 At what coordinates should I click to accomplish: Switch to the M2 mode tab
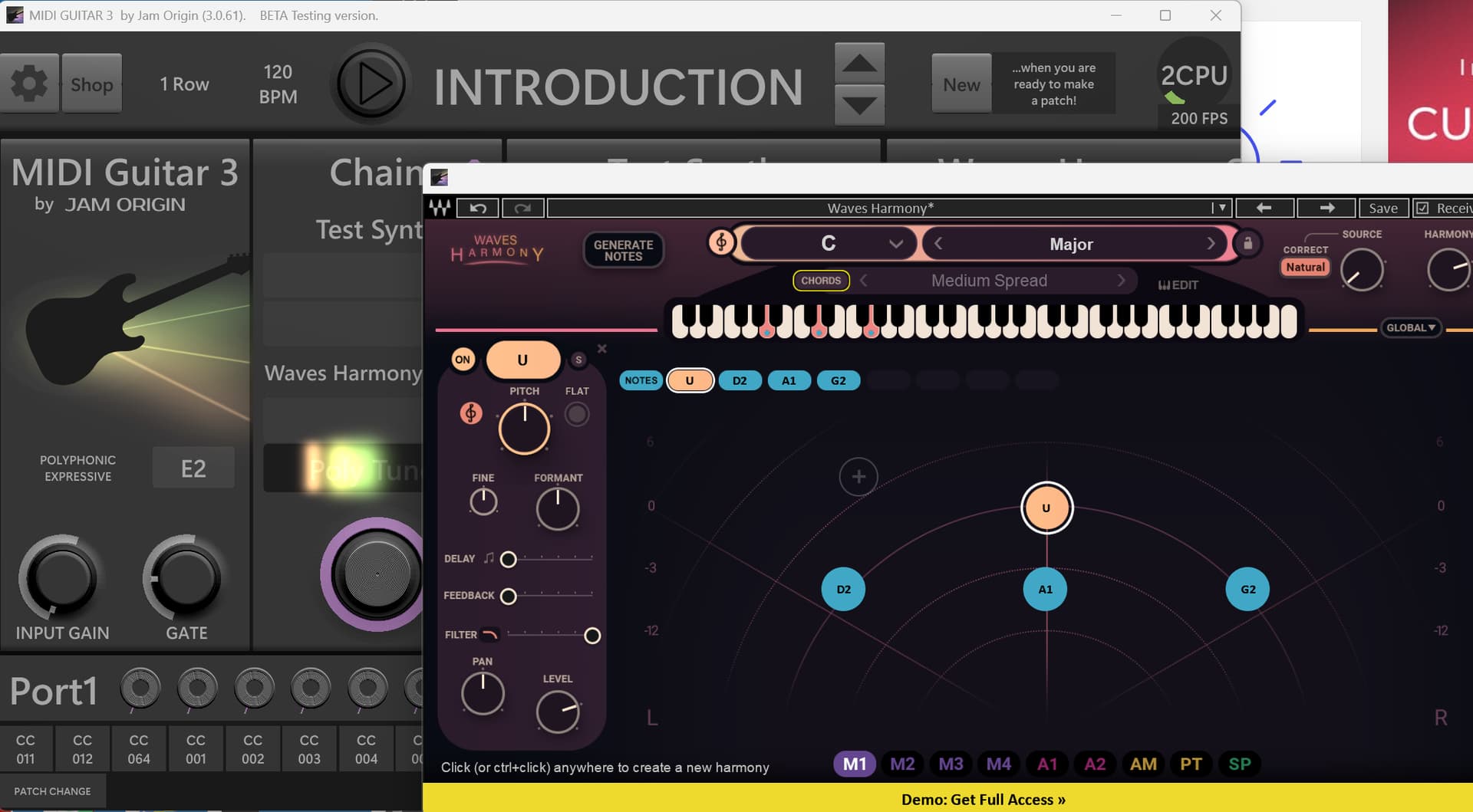tap(902, 764)
